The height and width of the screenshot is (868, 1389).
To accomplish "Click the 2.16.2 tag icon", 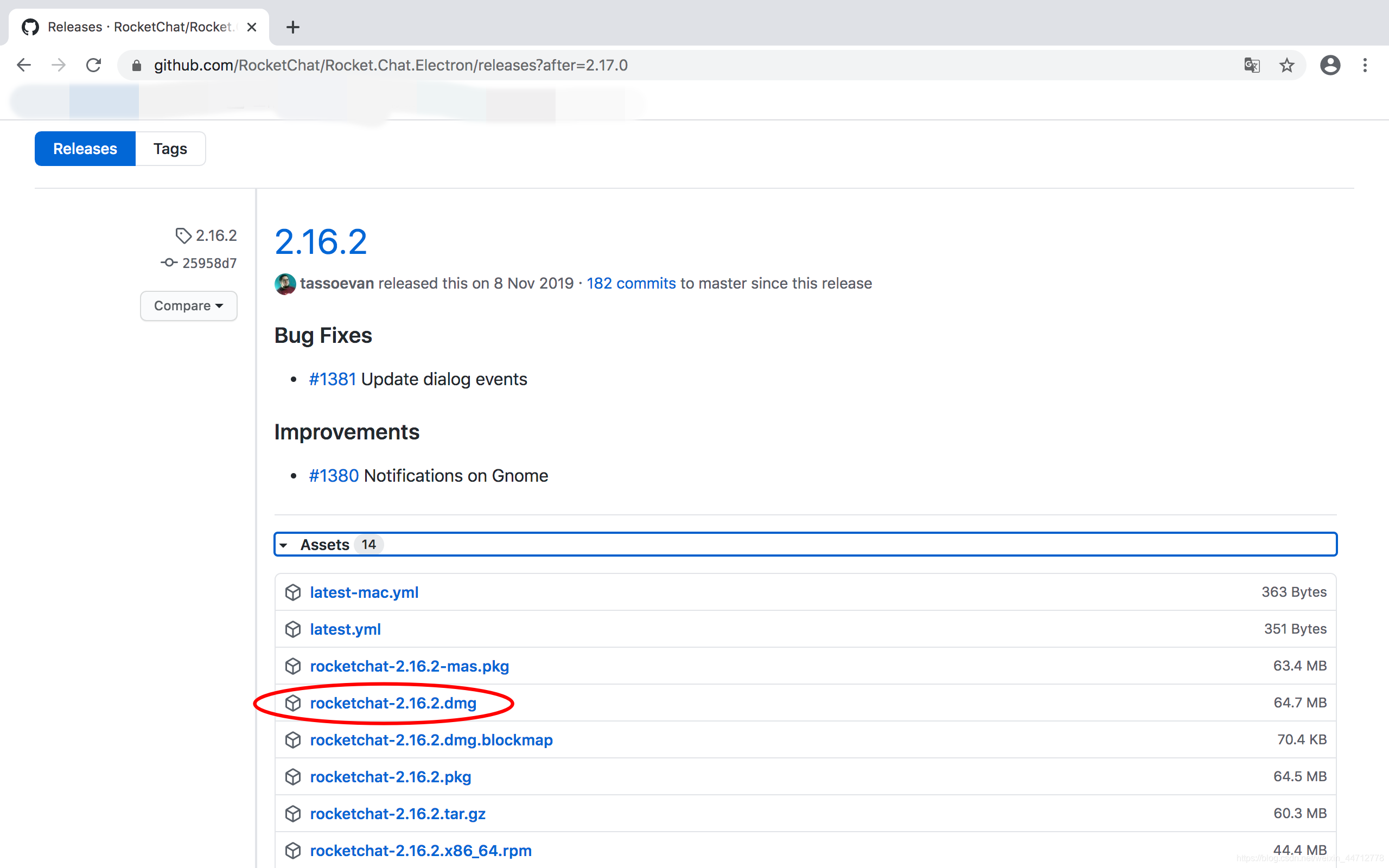I will tap(183, 235).
